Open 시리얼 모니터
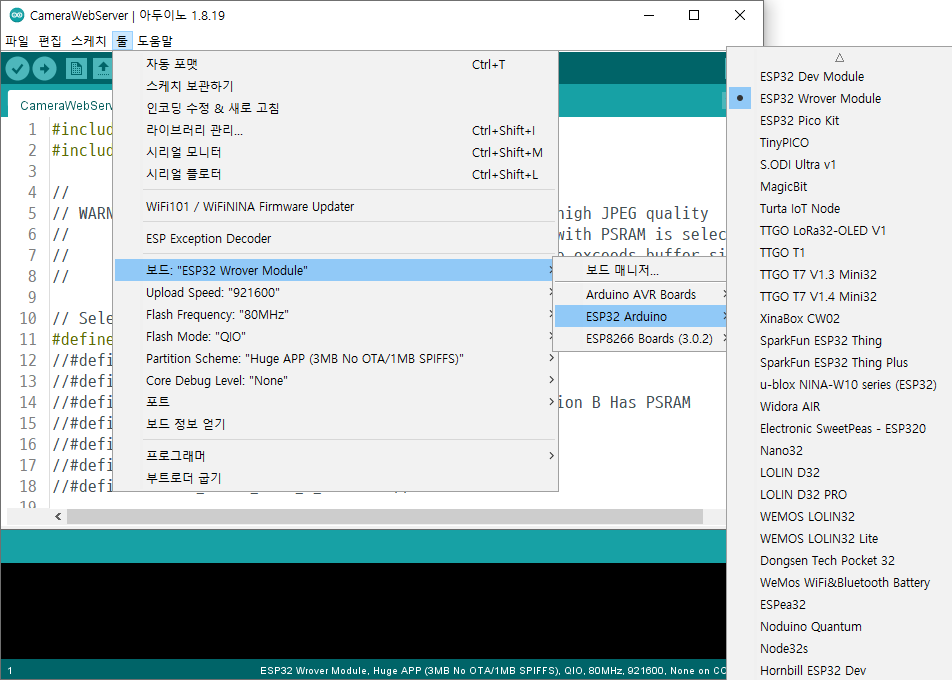 pyautogui.click(x=336, y=152)
